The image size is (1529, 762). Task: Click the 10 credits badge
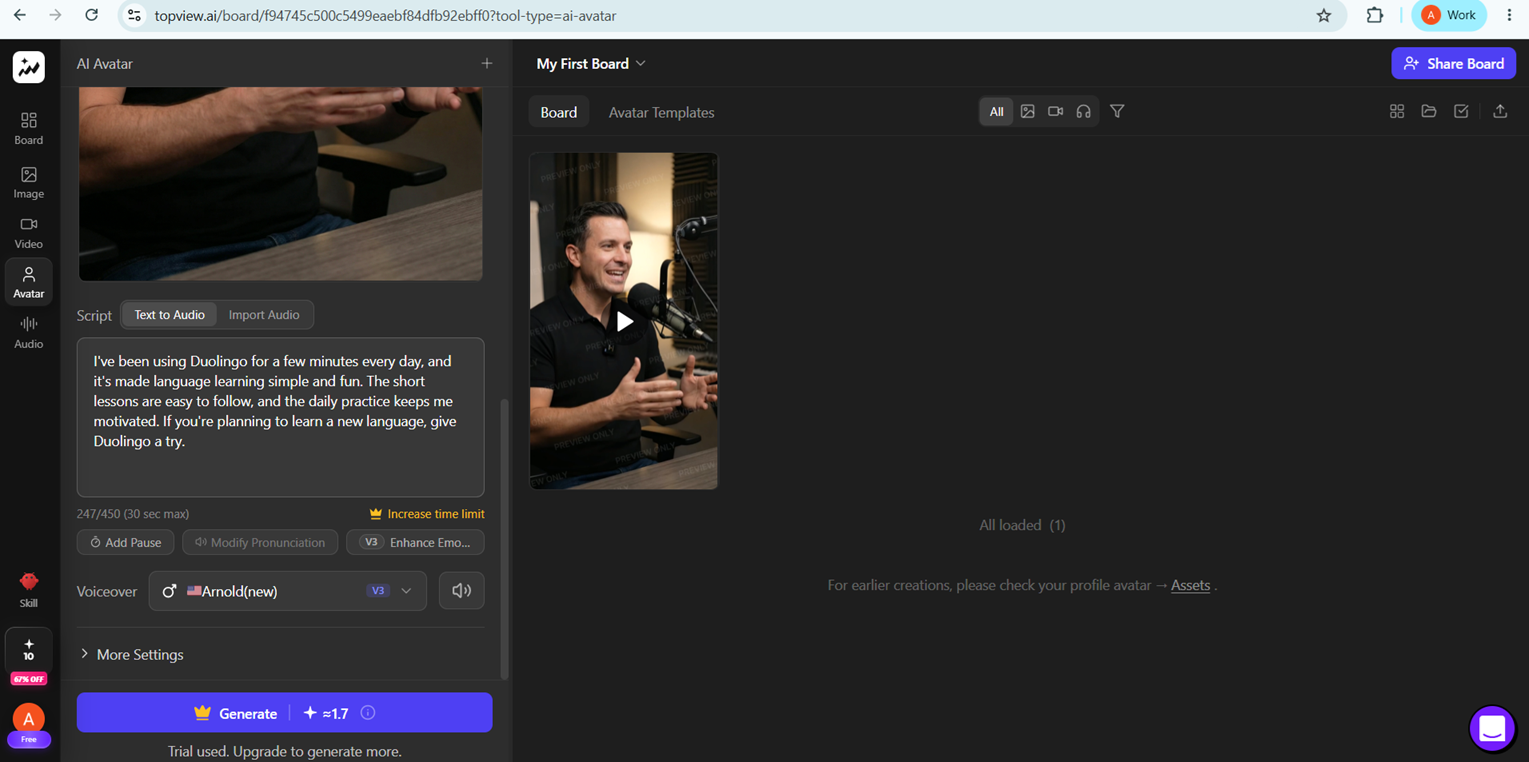28,650
